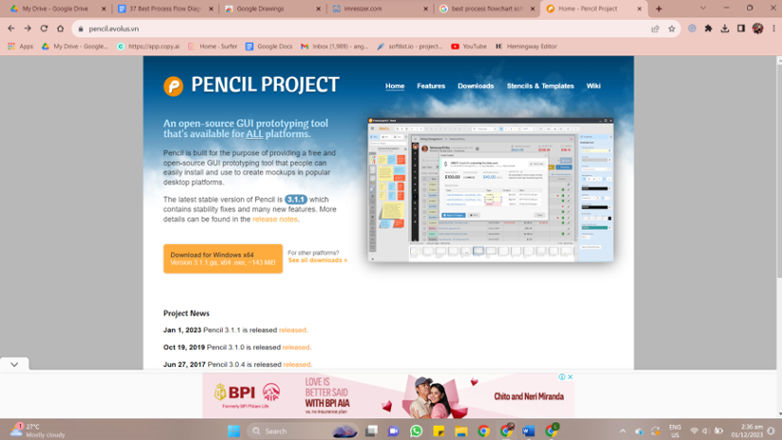The height and width of the screenshot is (440, 782).
Task: Follow the See all downloads link
Action: click(318, 260)
